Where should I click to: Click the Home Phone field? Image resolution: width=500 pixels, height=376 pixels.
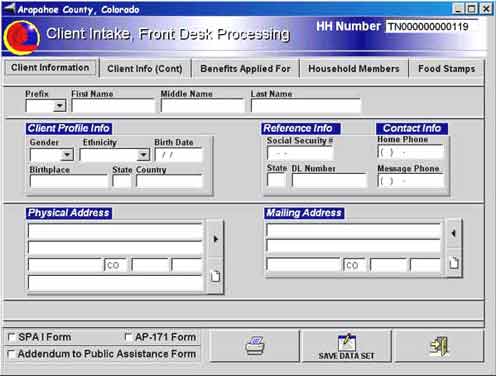click(x=411, y=152)
